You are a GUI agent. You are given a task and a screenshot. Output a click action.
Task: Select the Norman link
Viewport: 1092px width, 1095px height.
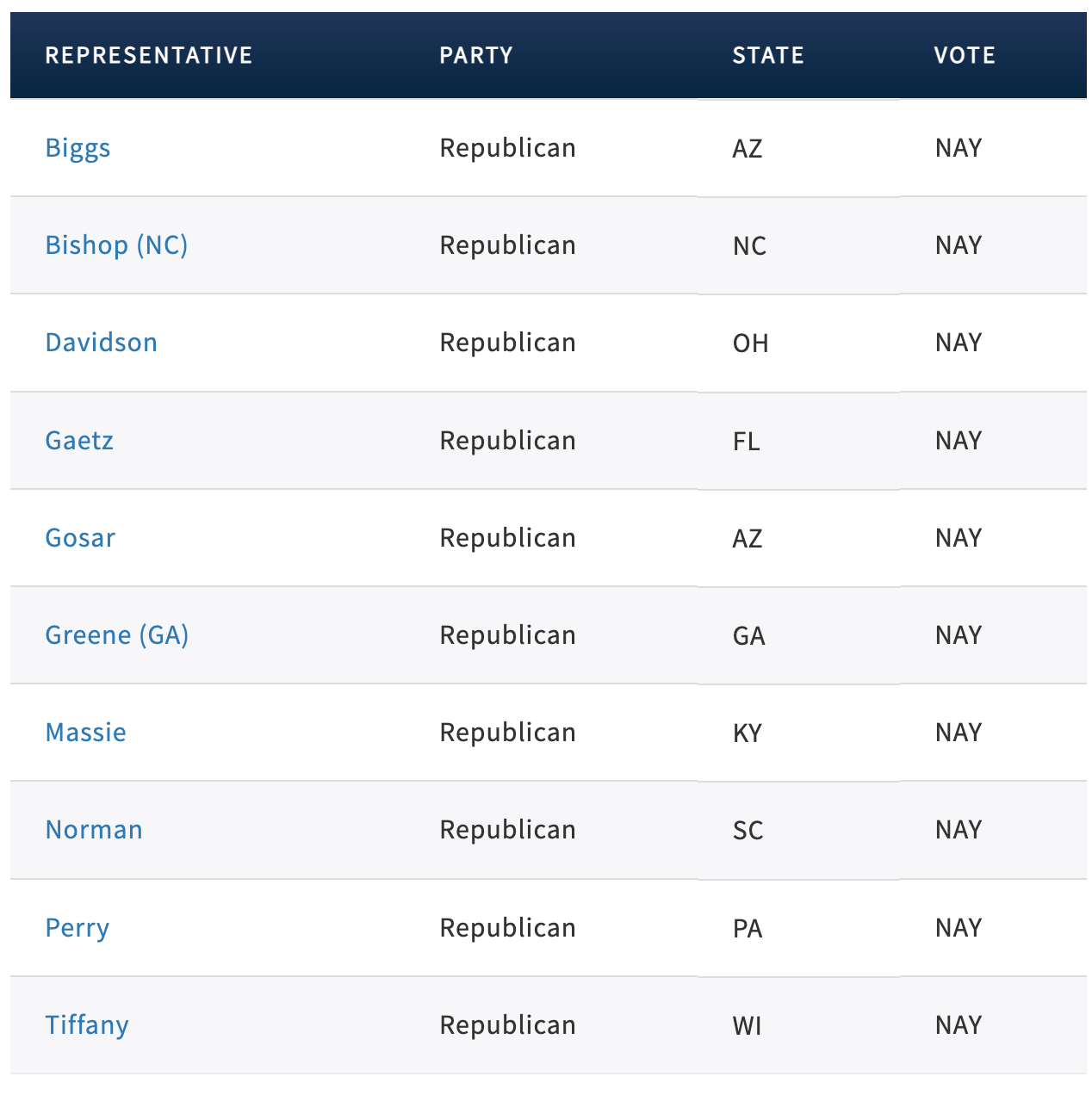point(94,830)
